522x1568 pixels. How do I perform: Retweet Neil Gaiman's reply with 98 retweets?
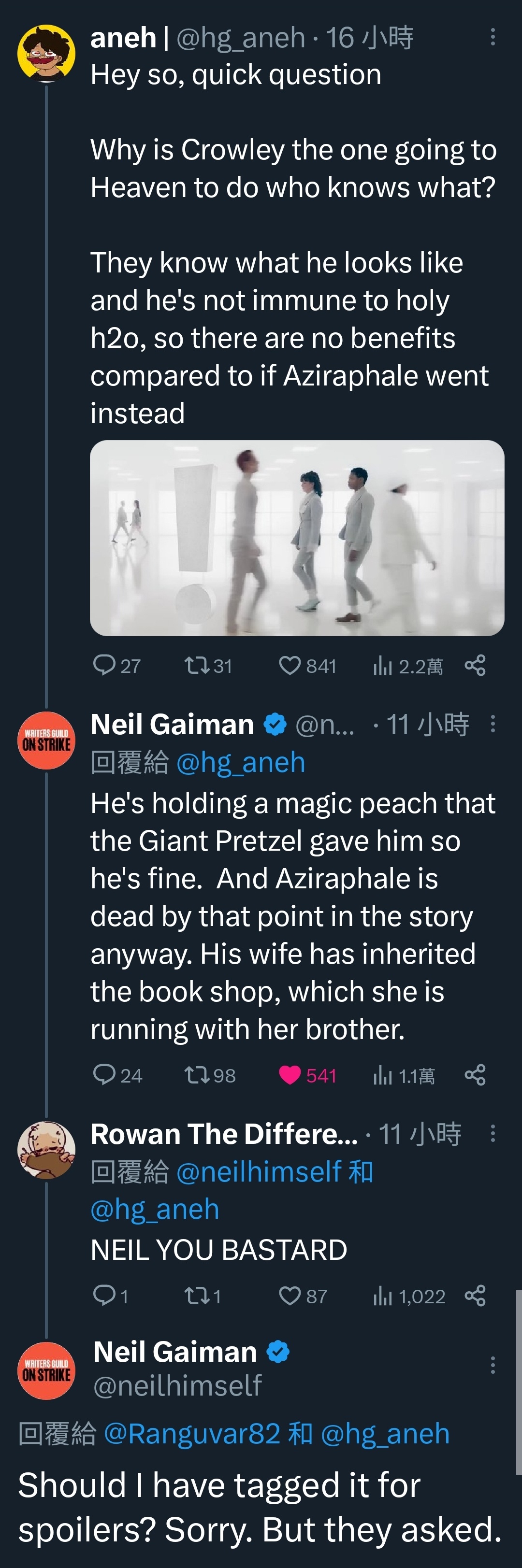point(197,1075)
